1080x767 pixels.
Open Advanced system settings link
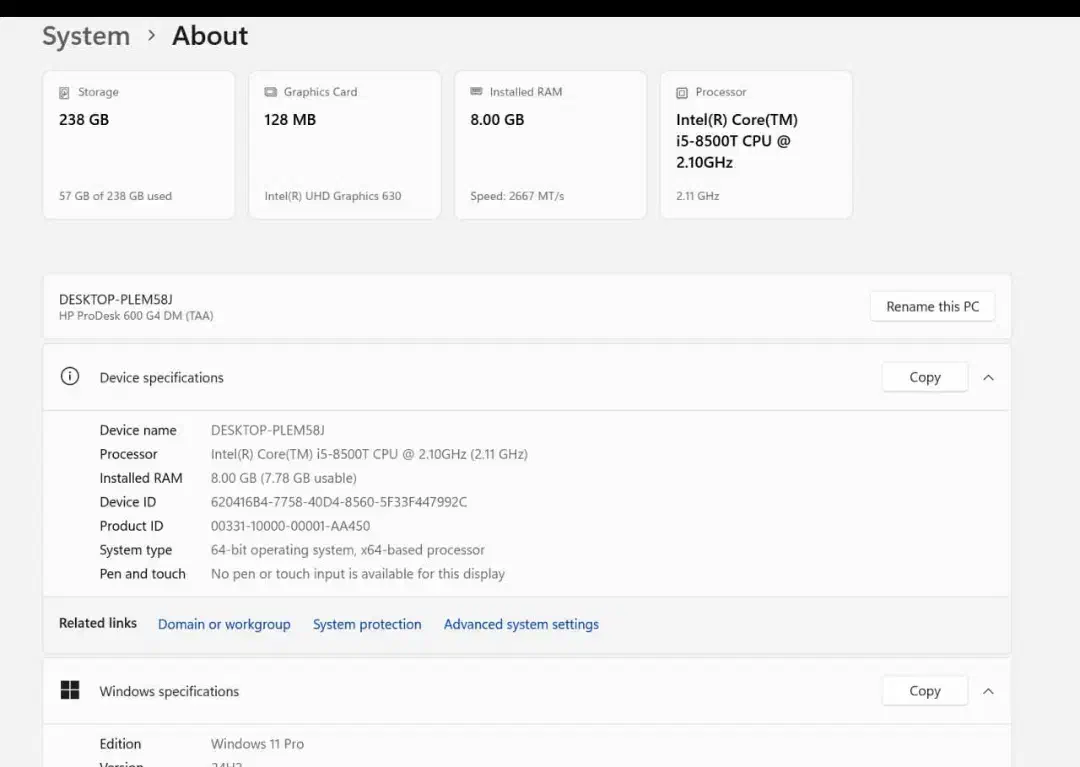point(521,624)
